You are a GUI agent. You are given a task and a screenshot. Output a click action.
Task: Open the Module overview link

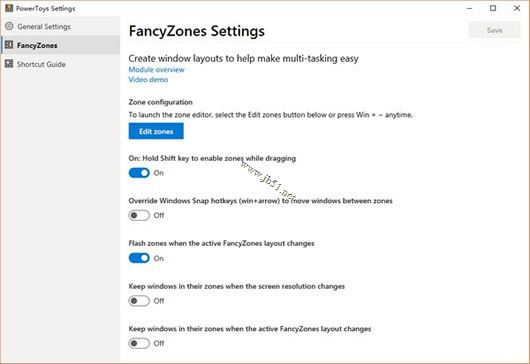pyautogui.click(x=156, y=70)
